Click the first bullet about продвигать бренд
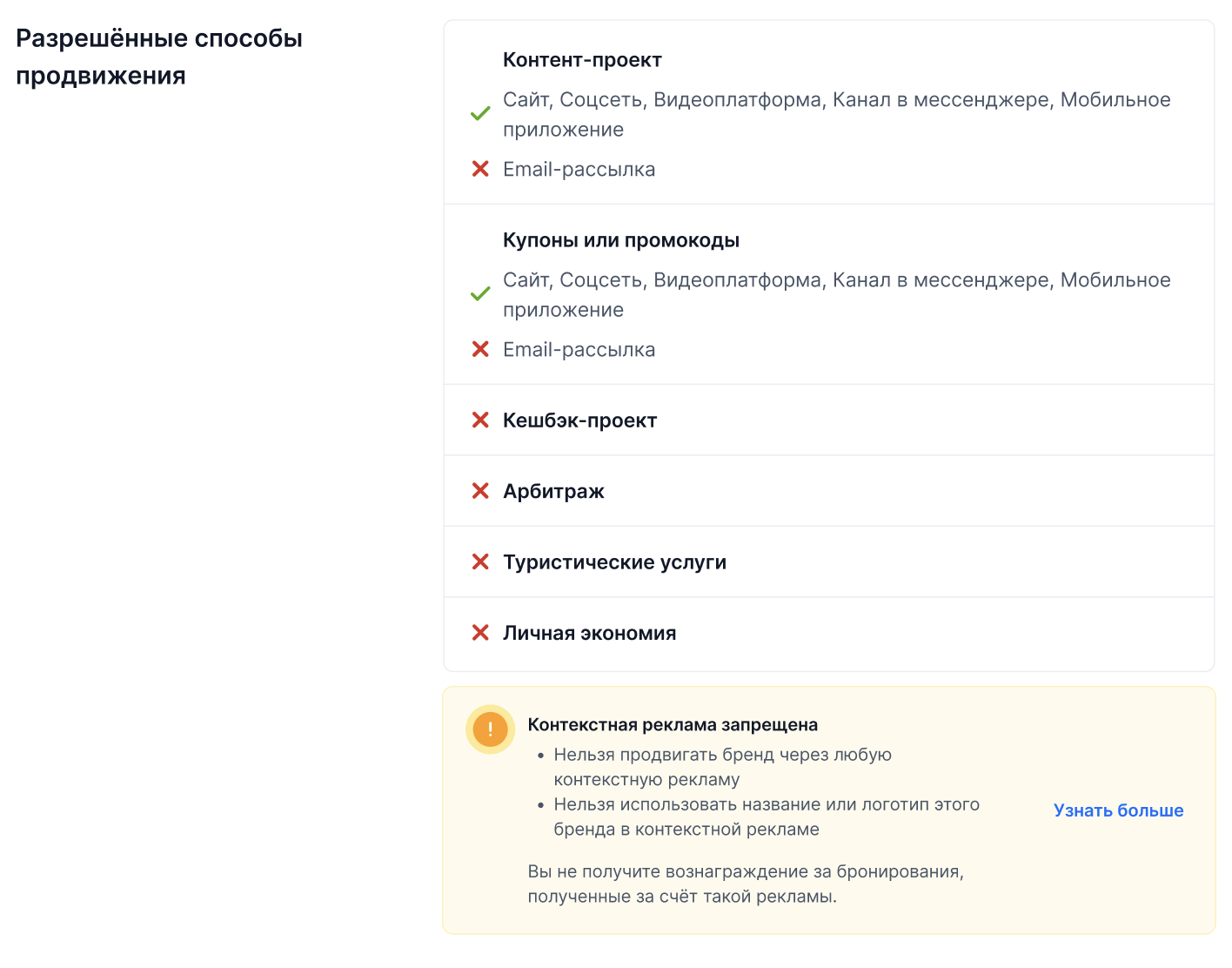This screenshot has height=968, width=1232. click(x=723, y=767)
